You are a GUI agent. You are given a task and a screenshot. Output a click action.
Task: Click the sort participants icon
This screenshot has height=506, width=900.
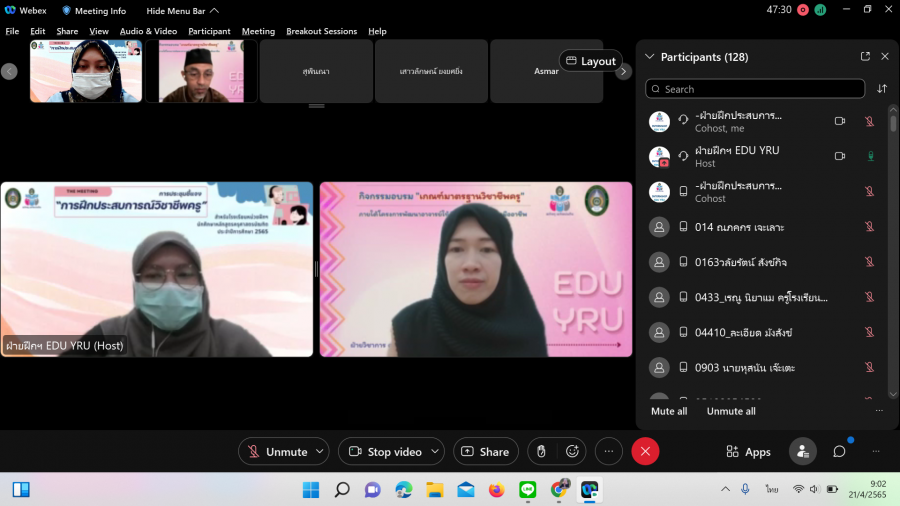[882, 89]
